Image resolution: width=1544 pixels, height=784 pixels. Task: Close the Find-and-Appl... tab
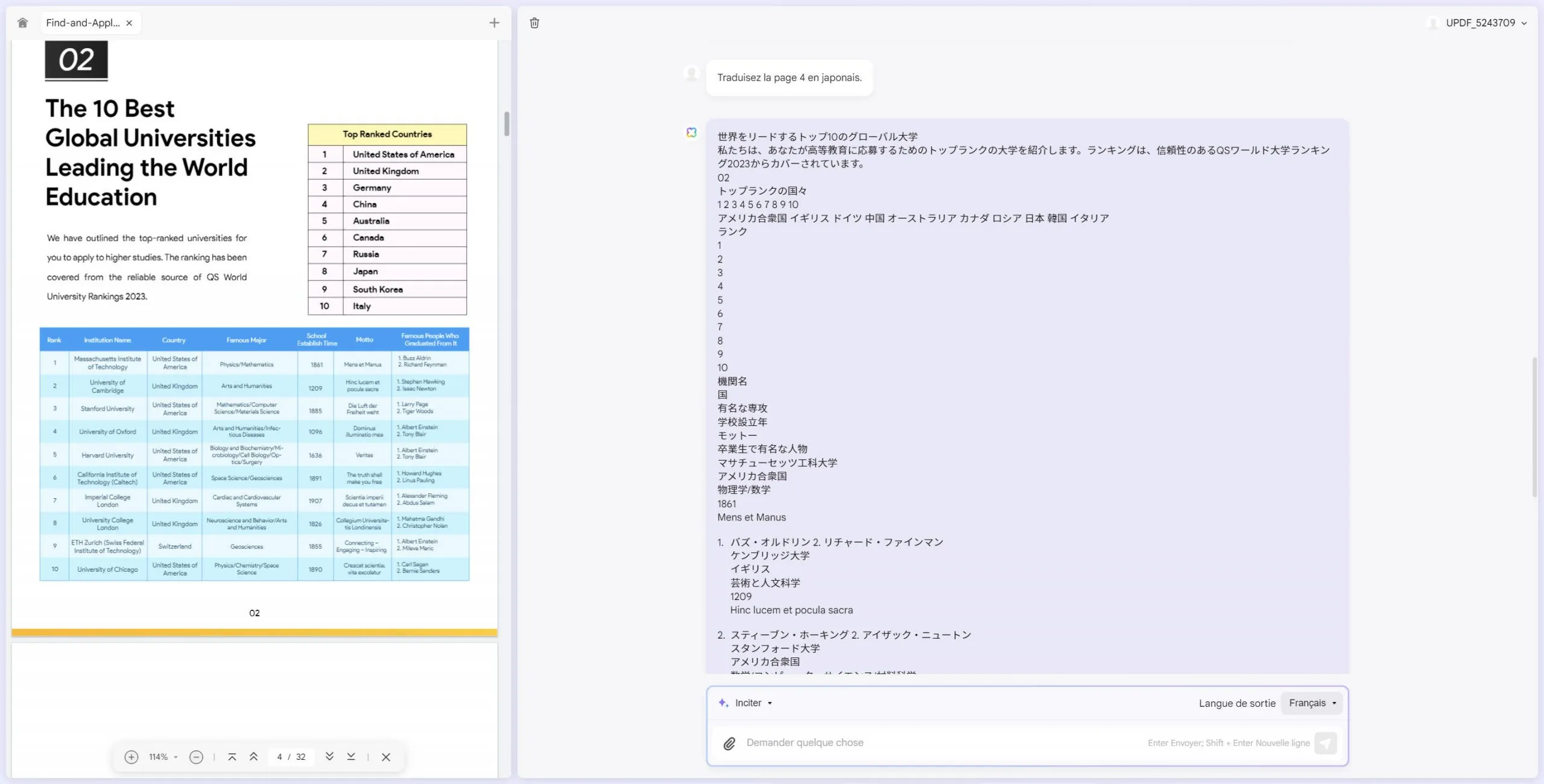(x=129, y=23)
